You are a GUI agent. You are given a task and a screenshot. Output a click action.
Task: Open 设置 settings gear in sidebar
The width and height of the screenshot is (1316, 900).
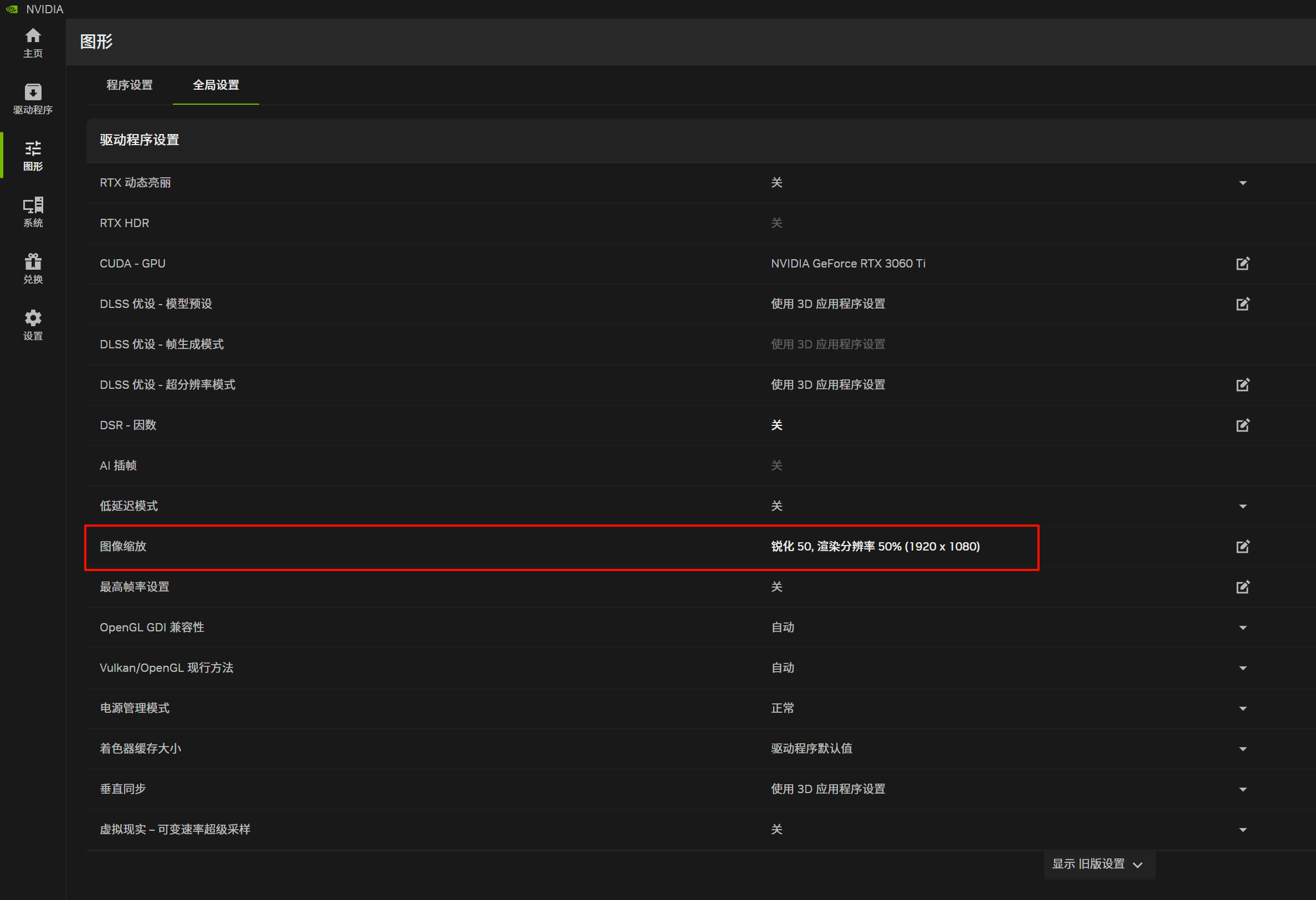pos(33,325)
